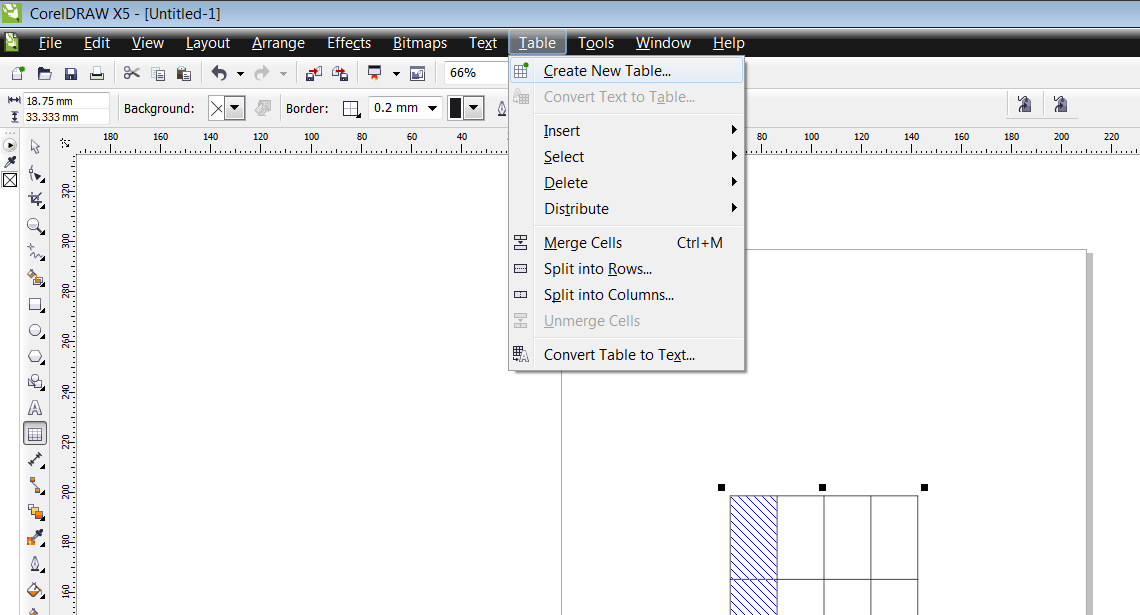Select the Pick tool
This screenshot has width=1140, height=615.
[x=35, y=147]
